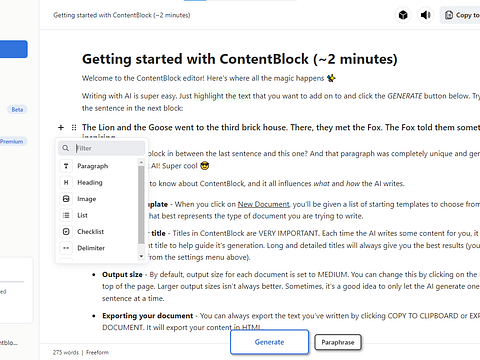
Task: Click the six-dot drag handle icon
Action: click(74, 127)
